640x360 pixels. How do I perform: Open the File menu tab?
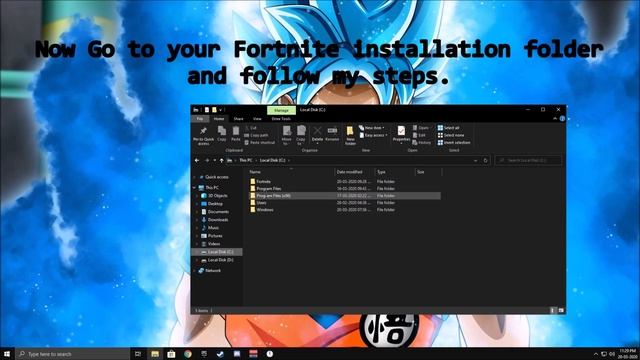point(200,119)
